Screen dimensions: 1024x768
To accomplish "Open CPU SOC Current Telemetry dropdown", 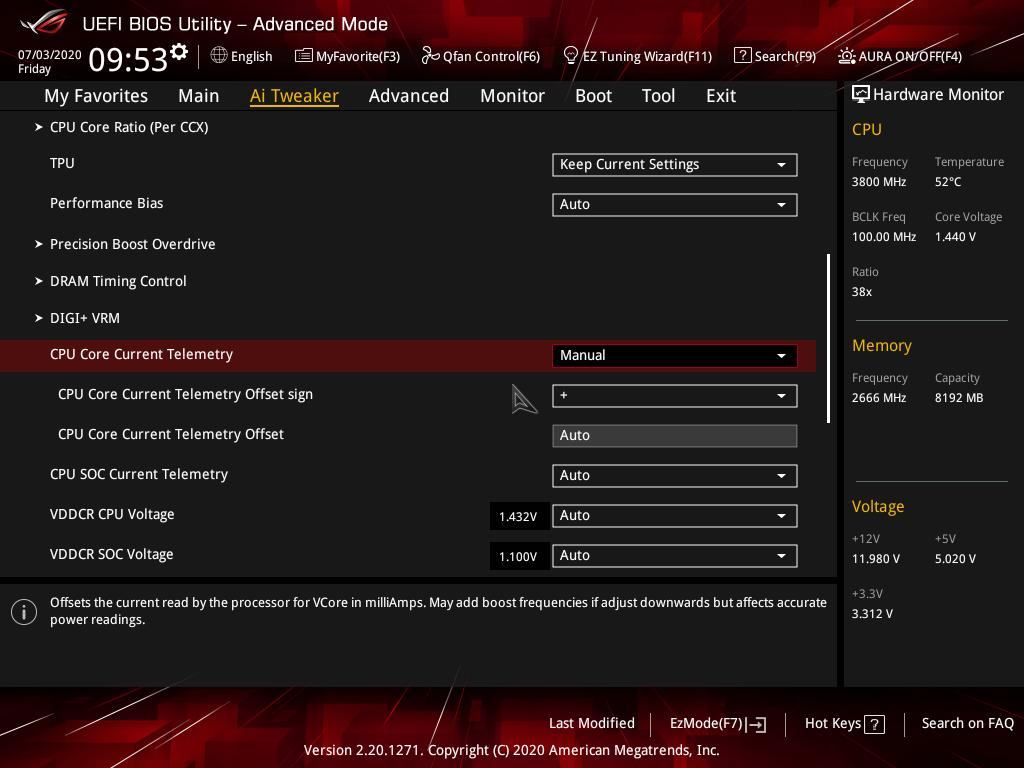I will click(675, 475).
